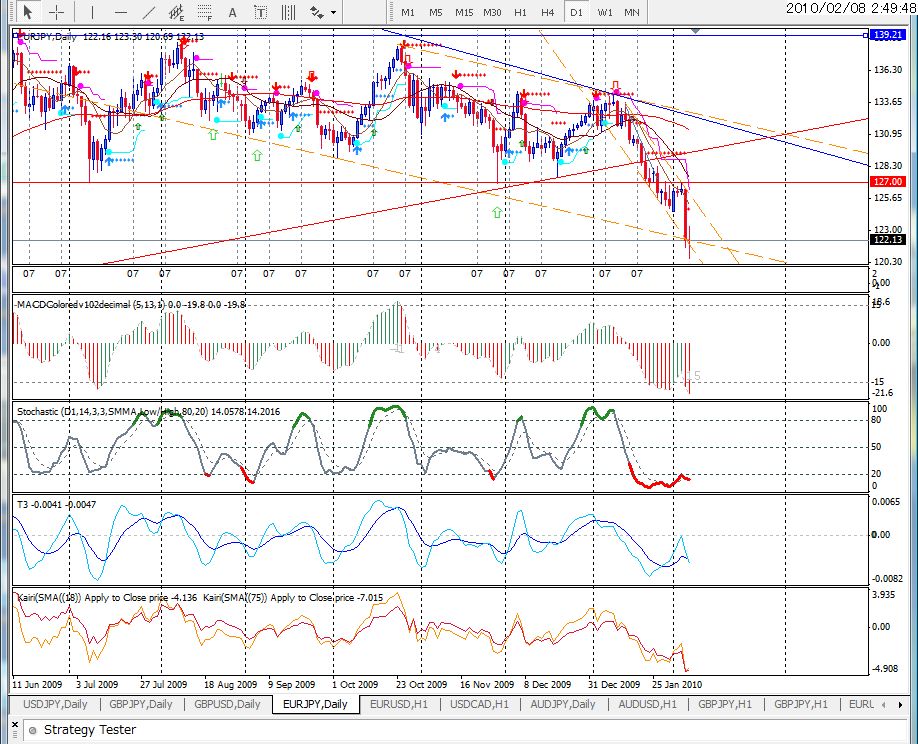
Task: Click the T3 indicator label
Action: 57,505
